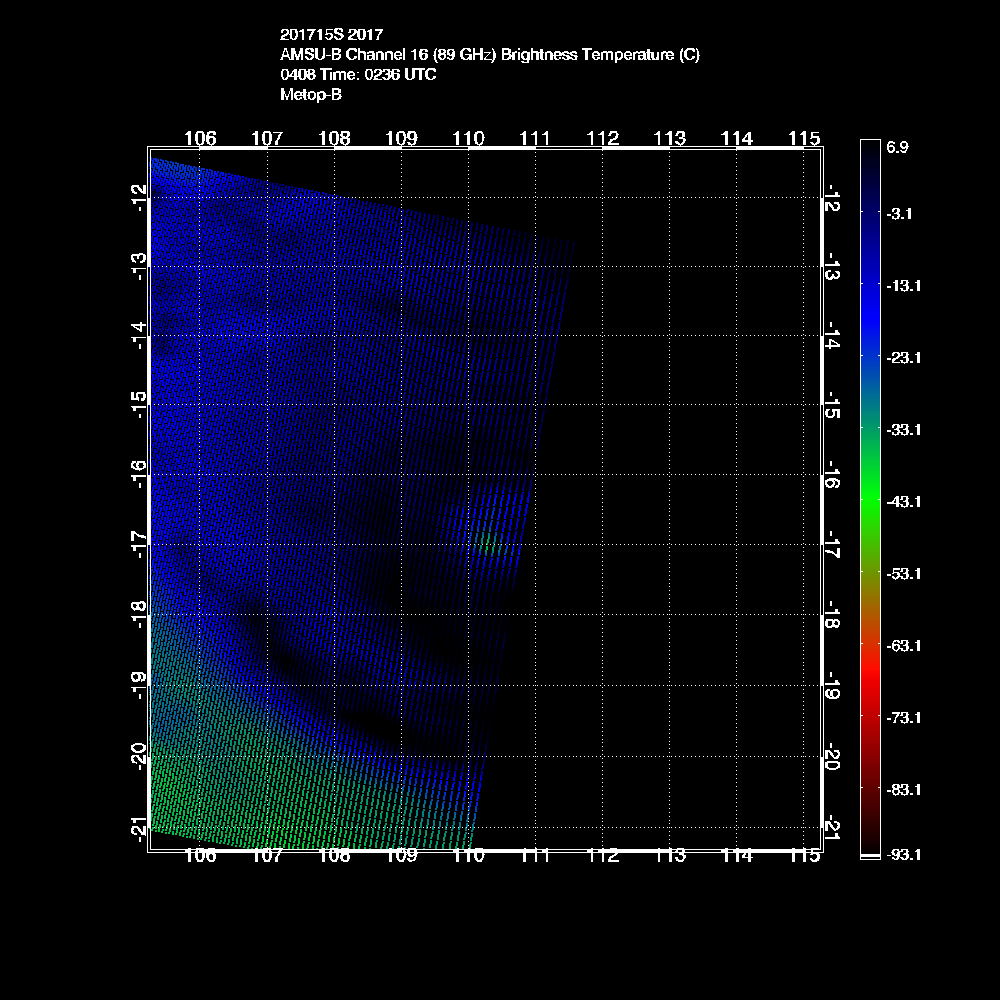
Task: Click the 106 label on the bottom axis
Action: pos(200,855)
